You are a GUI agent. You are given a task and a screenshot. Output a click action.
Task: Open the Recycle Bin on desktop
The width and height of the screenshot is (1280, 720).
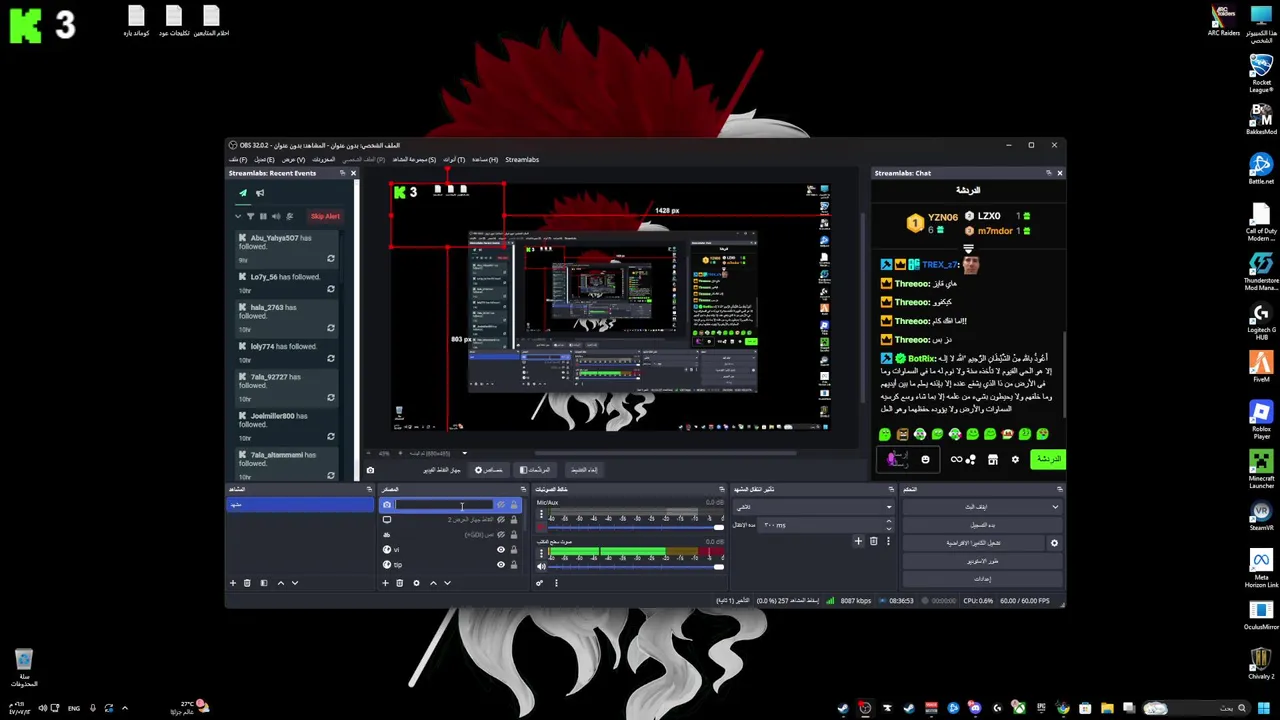24,667
